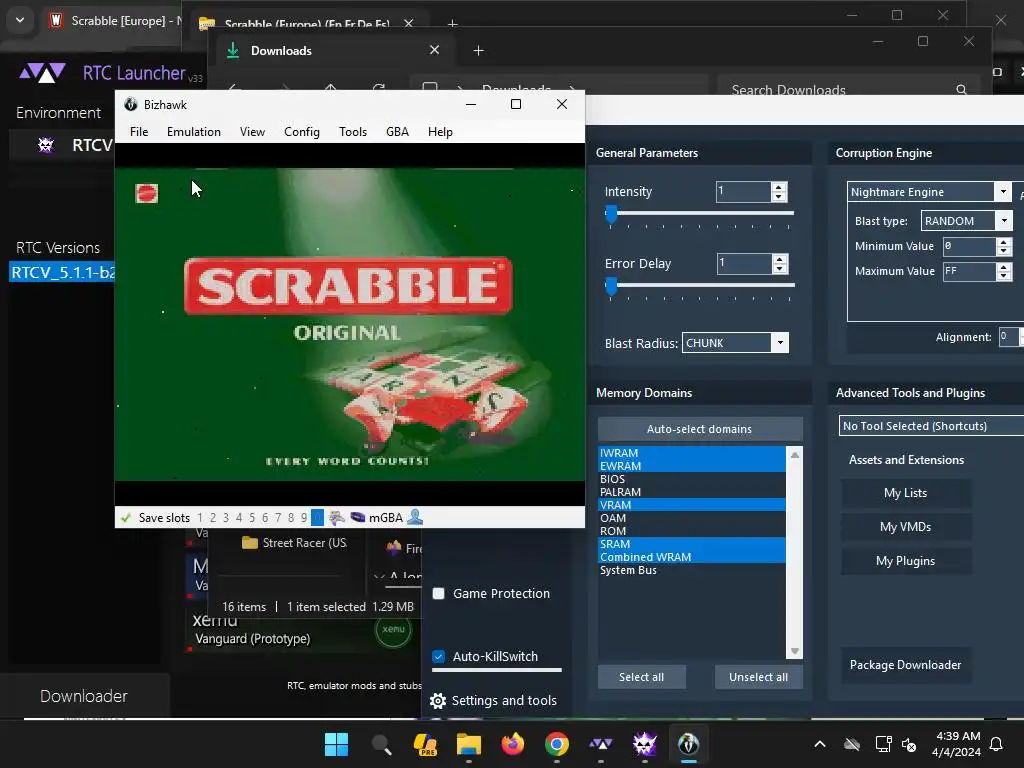The height and width of the screenshot is (768, 1024).
Task: Open Bizhawk Config menu
Action: click(302, 132)
